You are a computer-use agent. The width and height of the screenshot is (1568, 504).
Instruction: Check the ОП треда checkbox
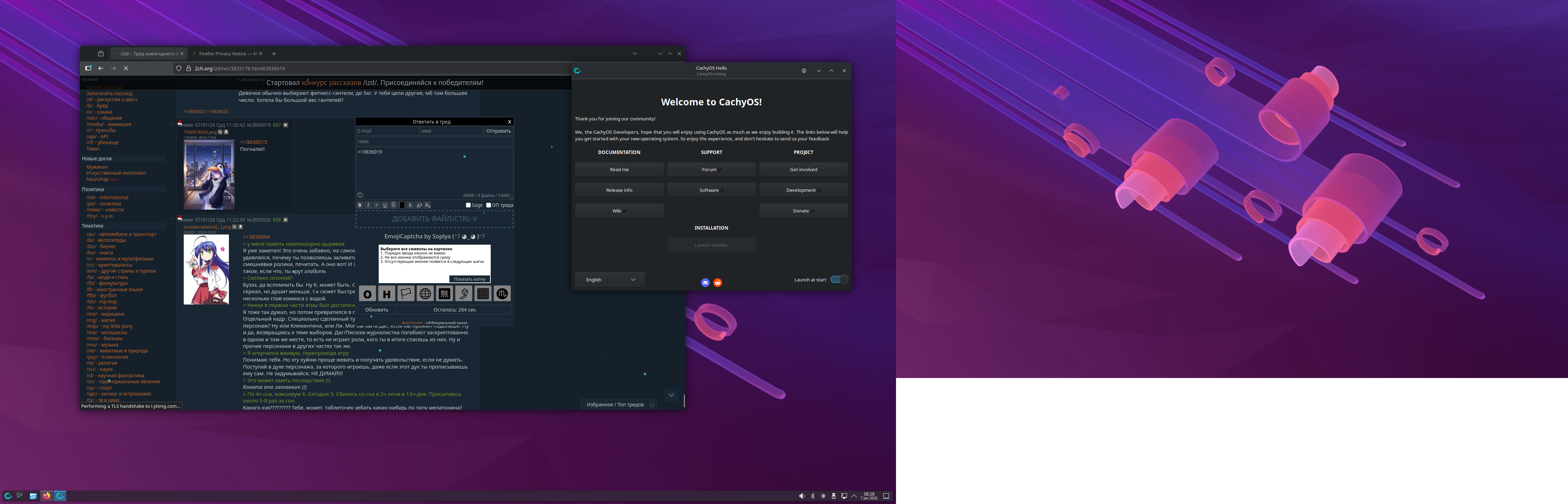[488, 205]
